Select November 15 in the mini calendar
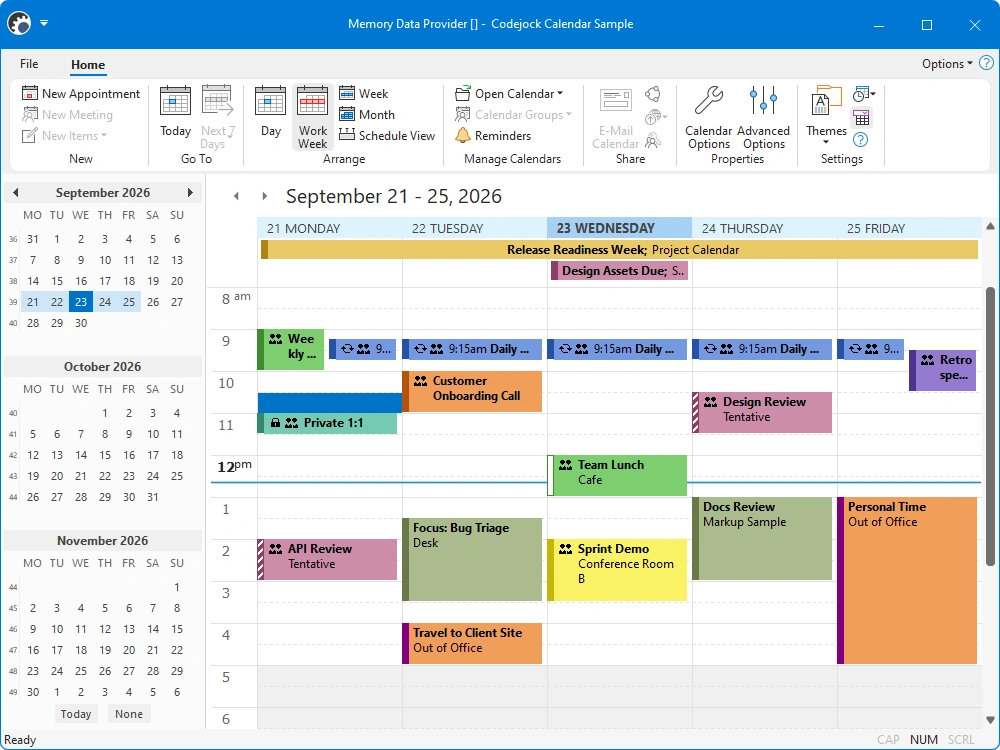Image resolution: width=1000 pixels, height=750 pixels. click(177, 629)
